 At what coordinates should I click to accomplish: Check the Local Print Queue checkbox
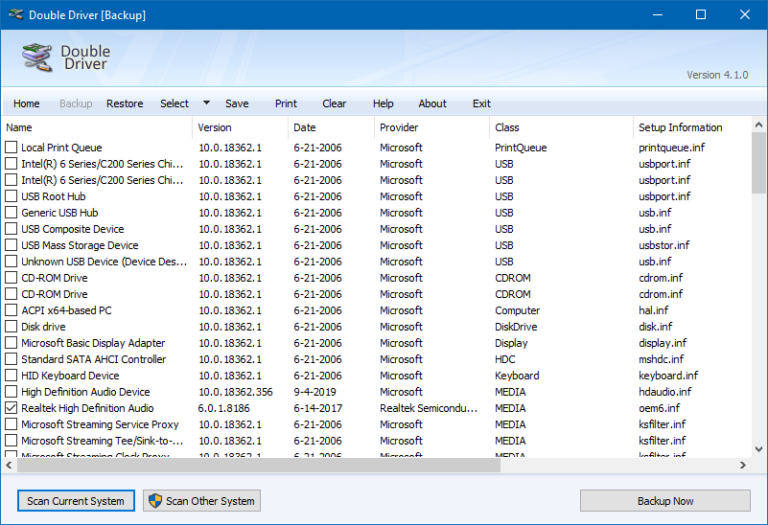click(x=11, y=148)
